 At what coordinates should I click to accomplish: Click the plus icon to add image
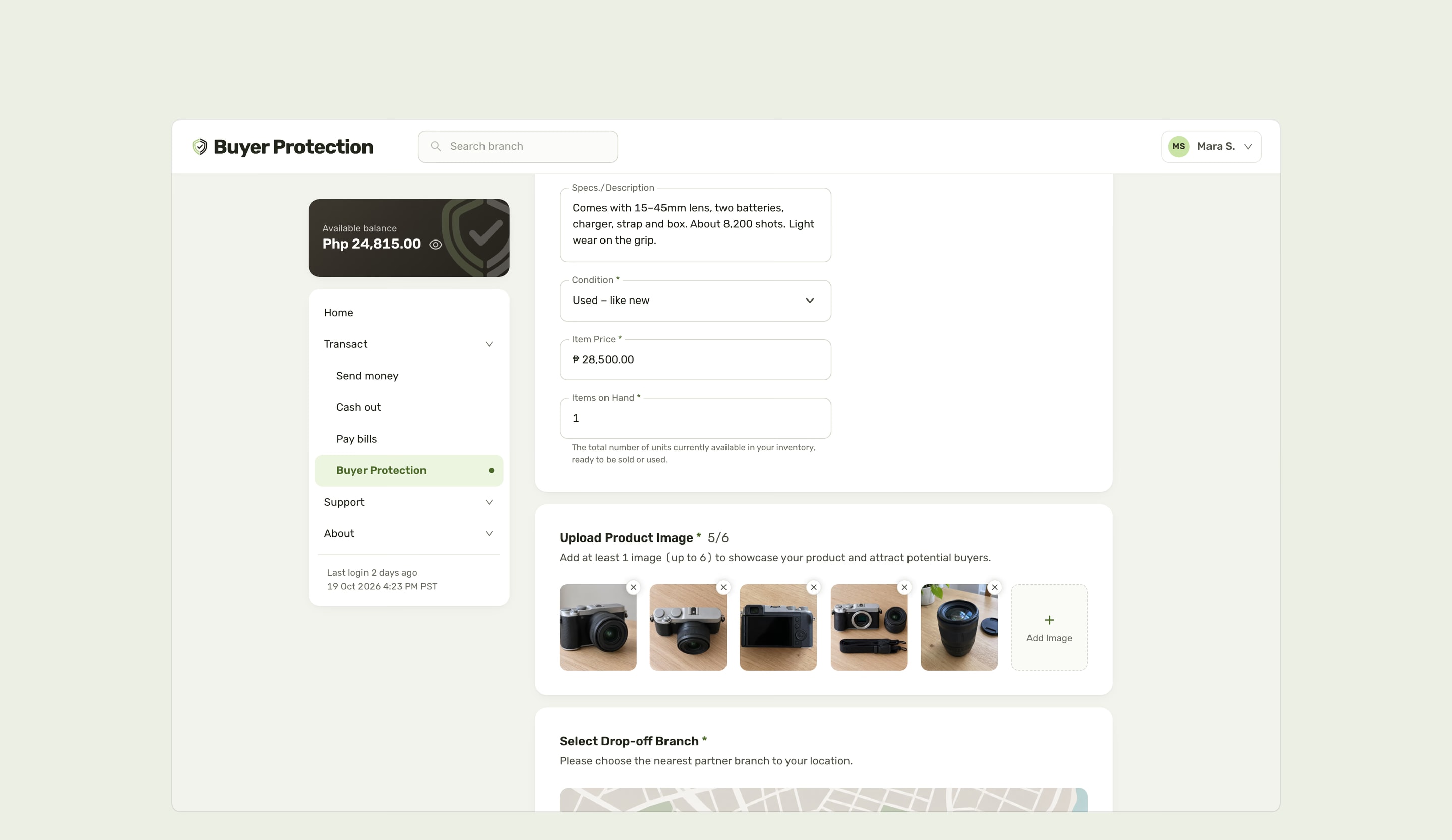(x=1049, y=620)
